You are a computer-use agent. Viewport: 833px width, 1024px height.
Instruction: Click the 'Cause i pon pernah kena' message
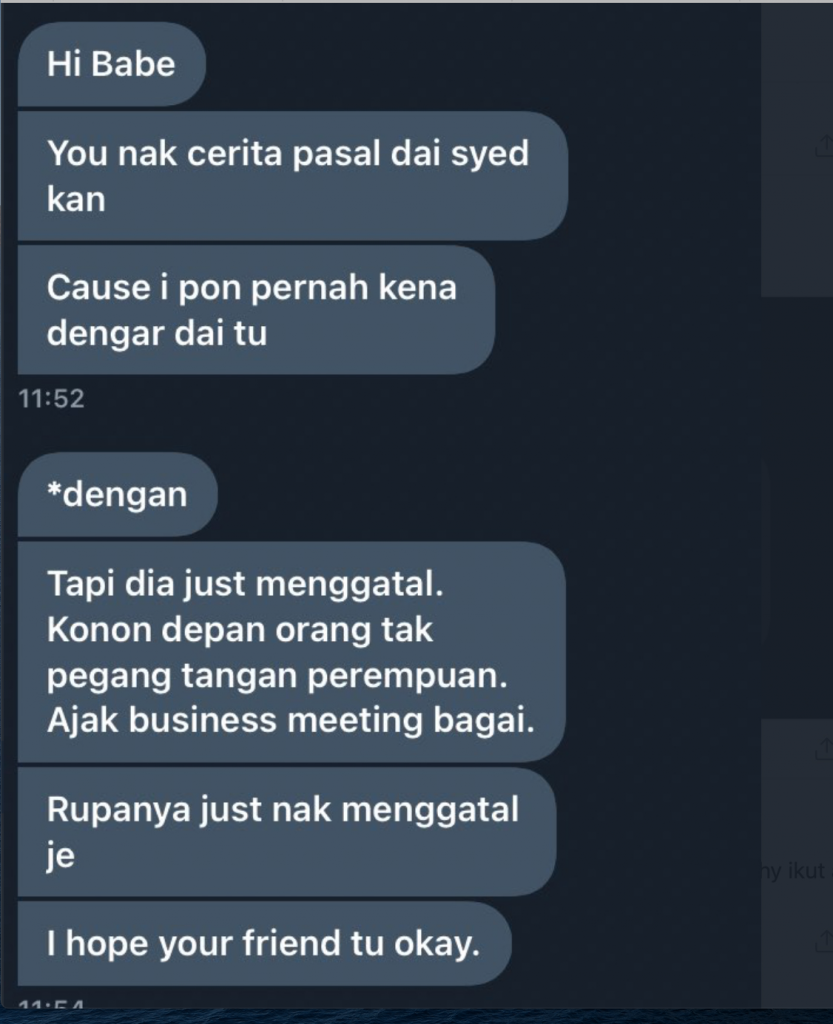256,310
